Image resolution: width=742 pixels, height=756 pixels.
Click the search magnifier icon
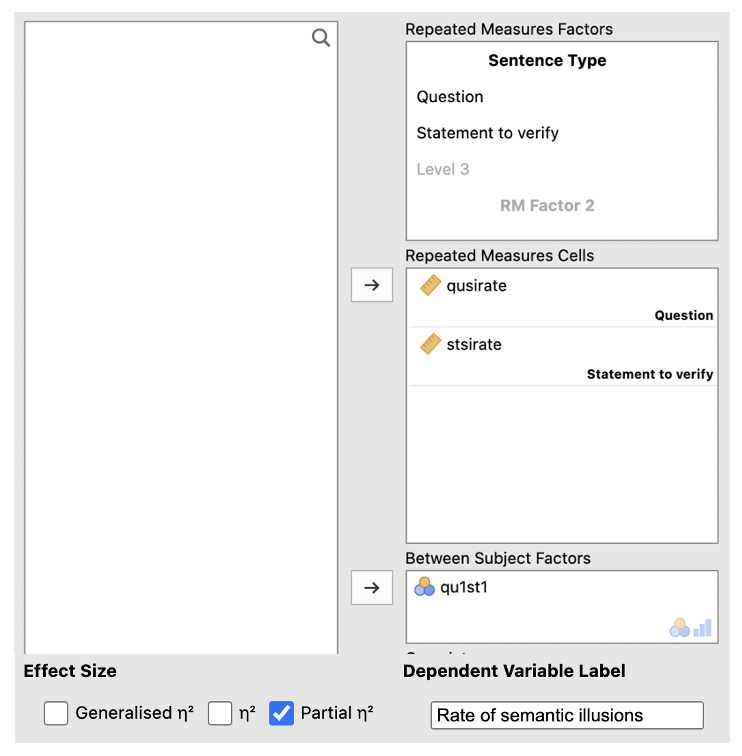[x=321, y=38]
